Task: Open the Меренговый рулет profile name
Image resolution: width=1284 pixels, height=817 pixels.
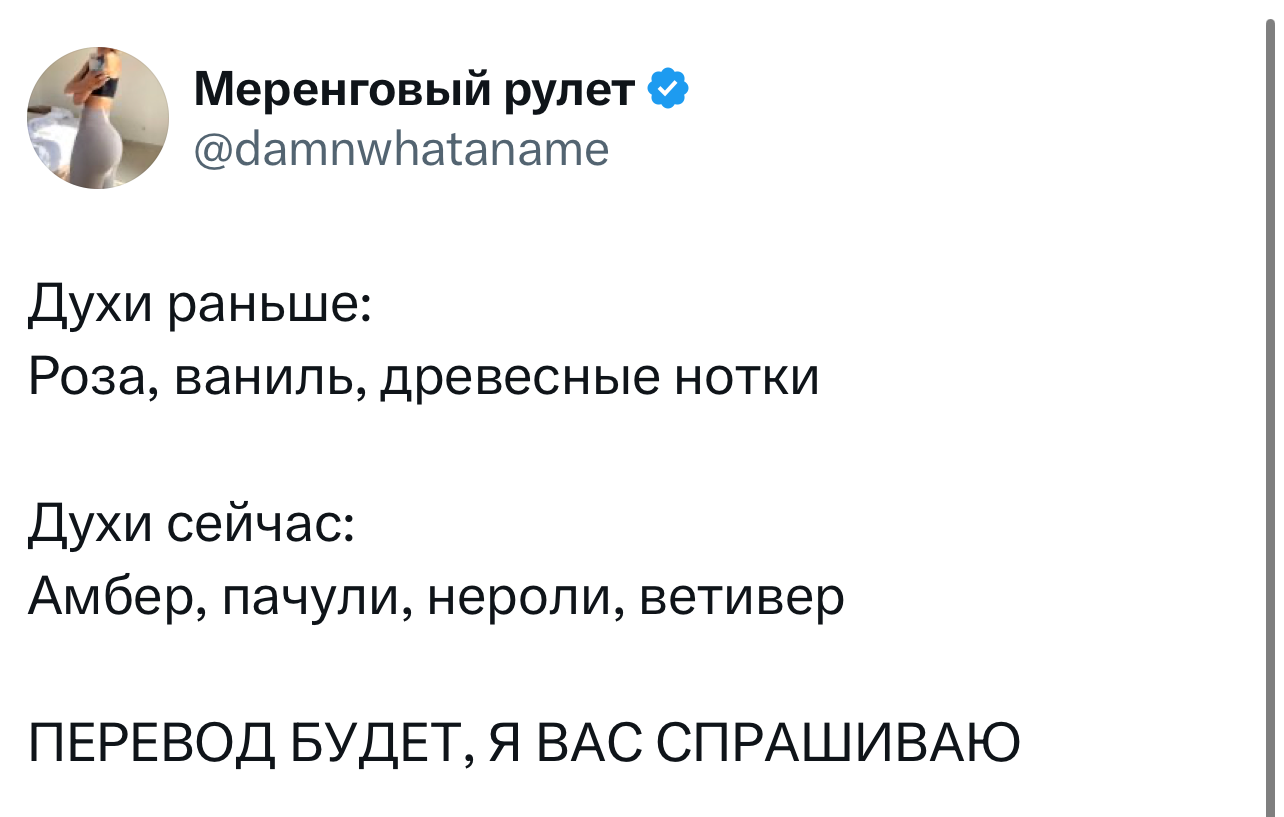Action: (415, 90)
